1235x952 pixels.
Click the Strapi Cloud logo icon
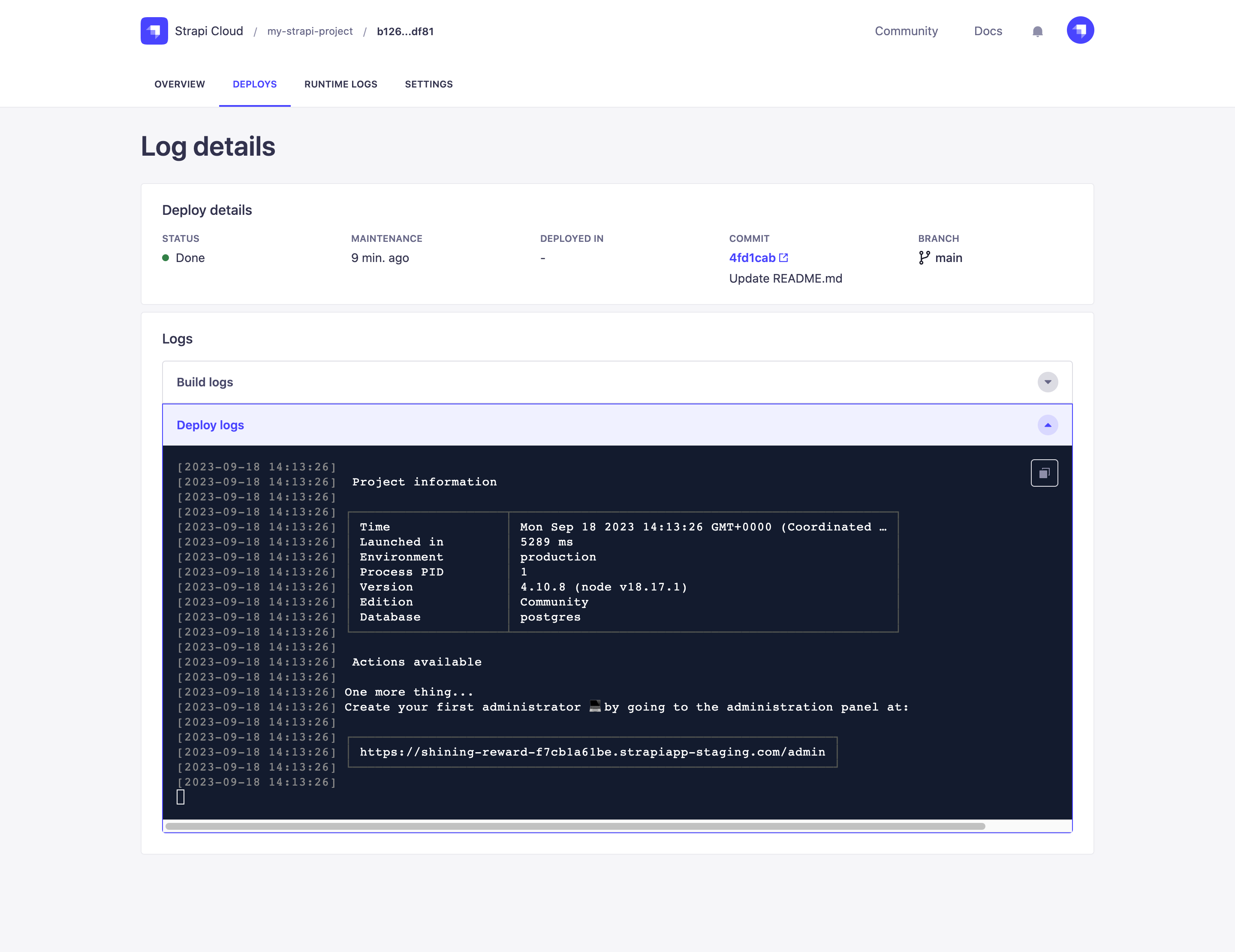pyautogui.click(x=154, y=30)
